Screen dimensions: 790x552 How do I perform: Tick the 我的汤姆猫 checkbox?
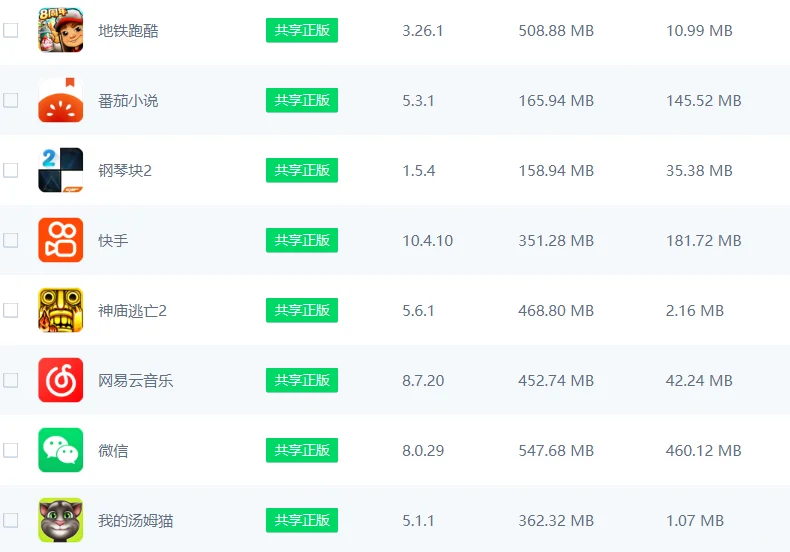pos(11,520)
